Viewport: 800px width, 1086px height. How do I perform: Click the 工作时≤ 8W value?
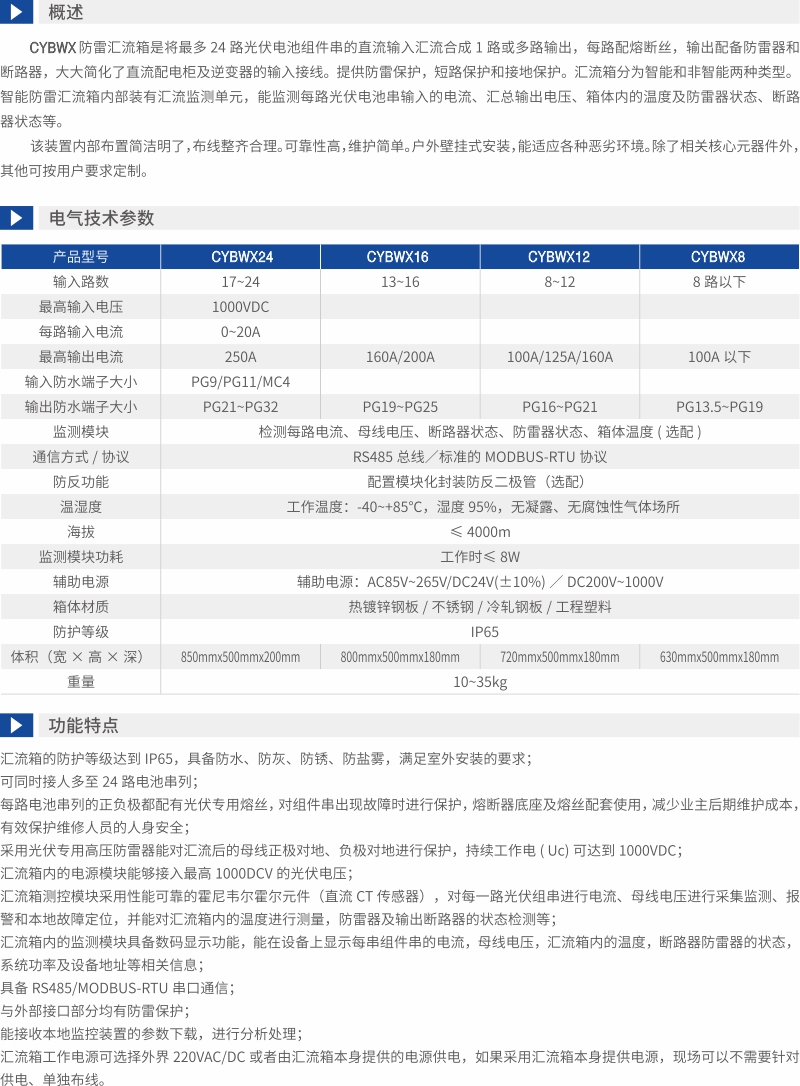tap(480, 556)
